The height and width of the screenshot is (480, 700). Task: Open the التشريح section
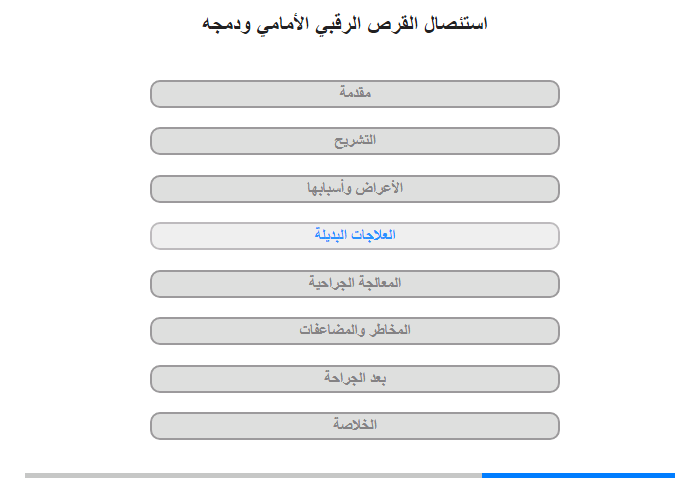pyautogui.click(x=355, y=141)
